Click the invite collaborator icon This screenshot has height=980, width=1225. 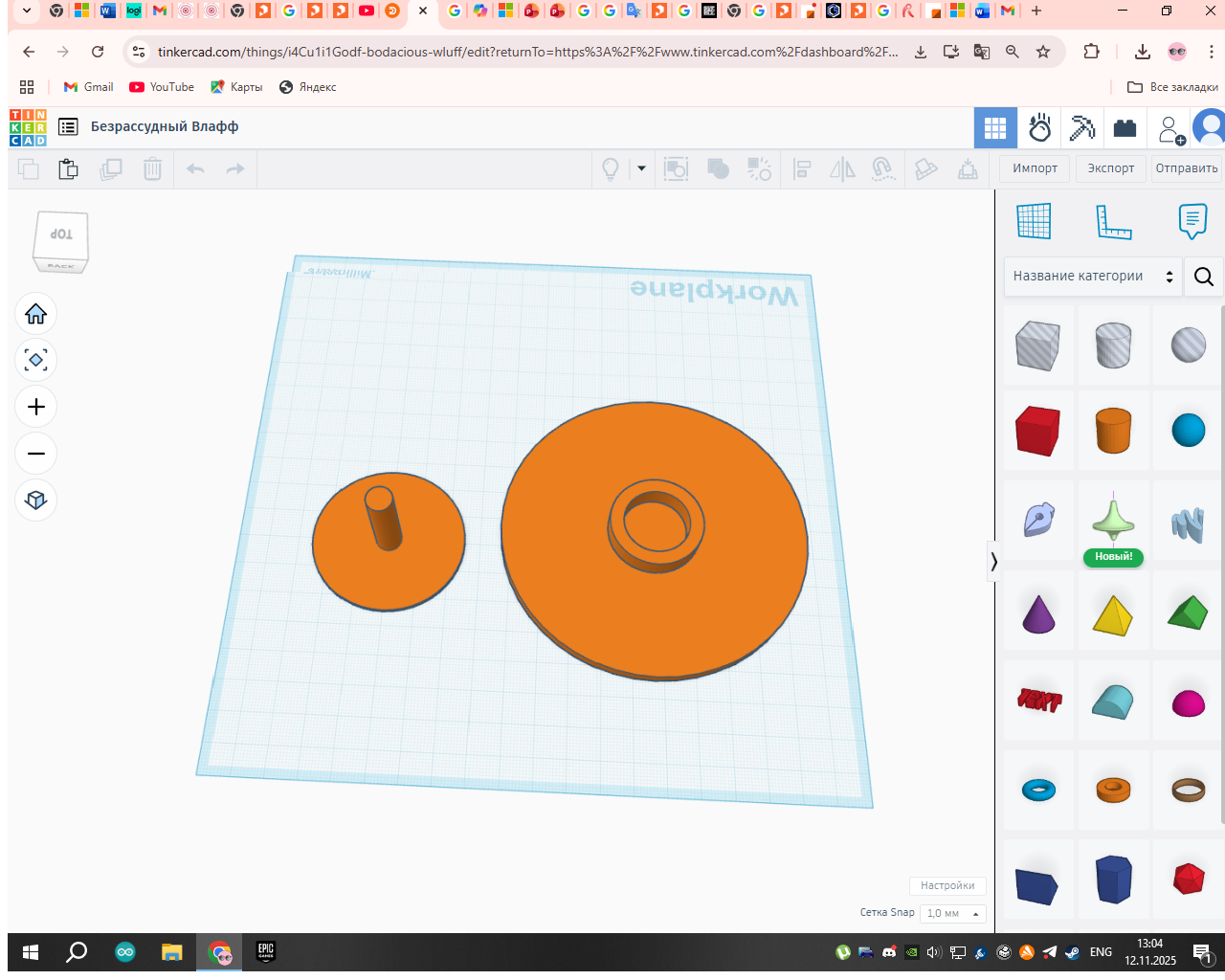click(1170, 128)
